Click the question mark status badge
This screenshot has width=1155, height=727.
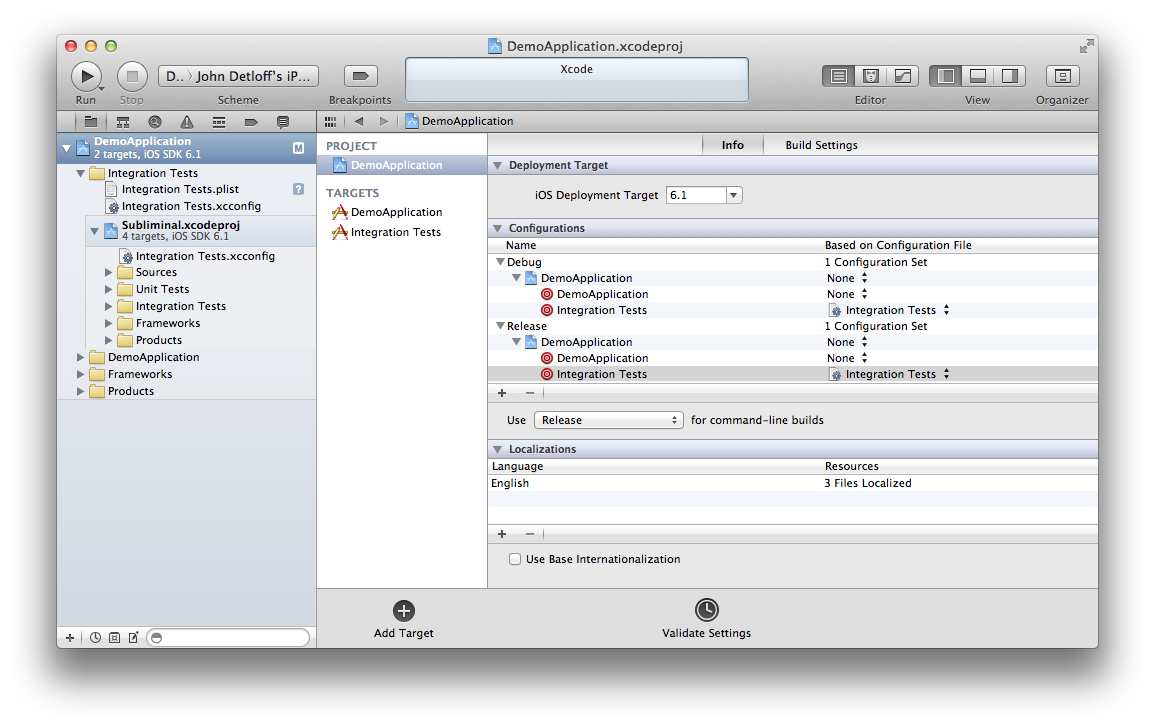(298, 189)
